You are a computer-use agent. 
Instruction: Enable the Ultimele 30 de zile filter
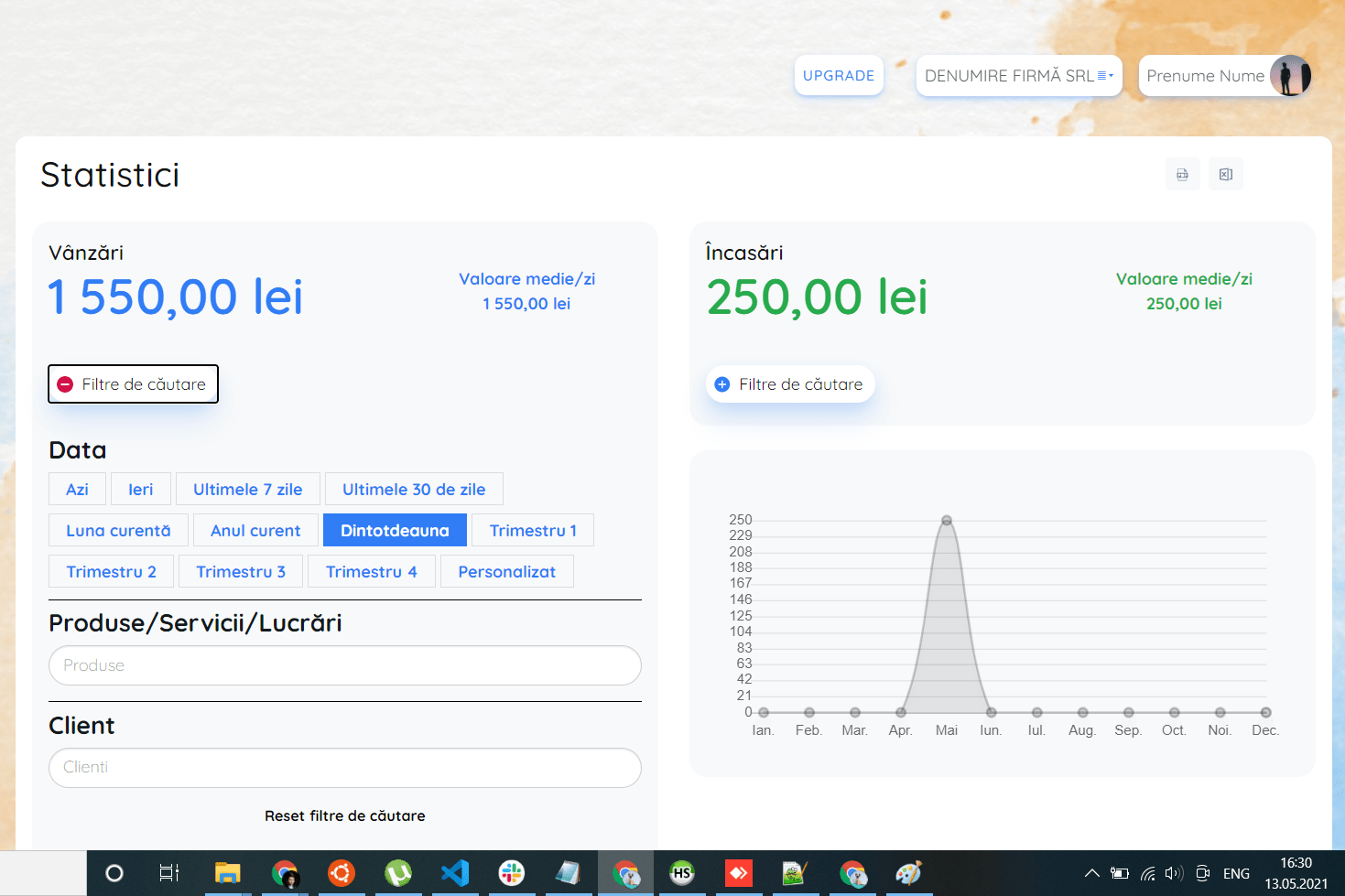(414, 489)
